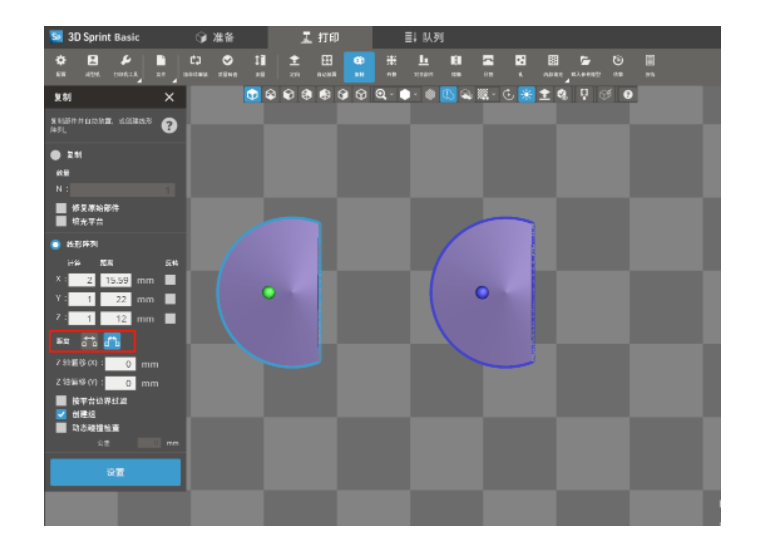Viewport: 765px width, 546px height.
Task: Click the open folder import icon
Action: pos(585,61)
